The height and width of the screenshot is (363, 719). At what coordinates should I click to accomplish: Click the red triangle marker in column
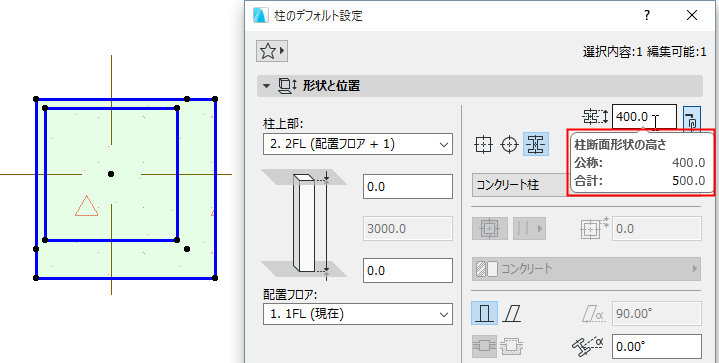click(x=86, y=206)
